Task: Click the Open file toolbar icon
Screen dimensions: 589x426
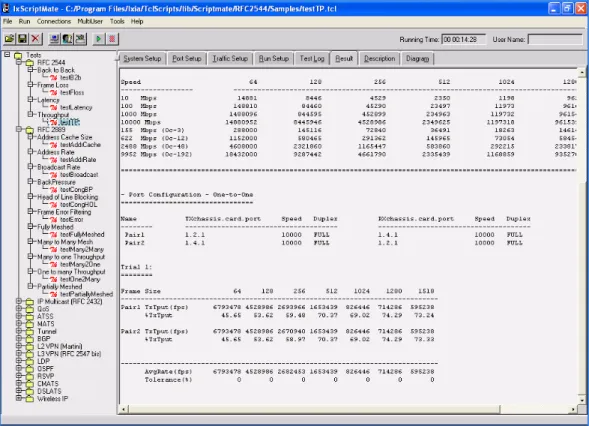Action: pyautogui.click(x=9, y=39)
